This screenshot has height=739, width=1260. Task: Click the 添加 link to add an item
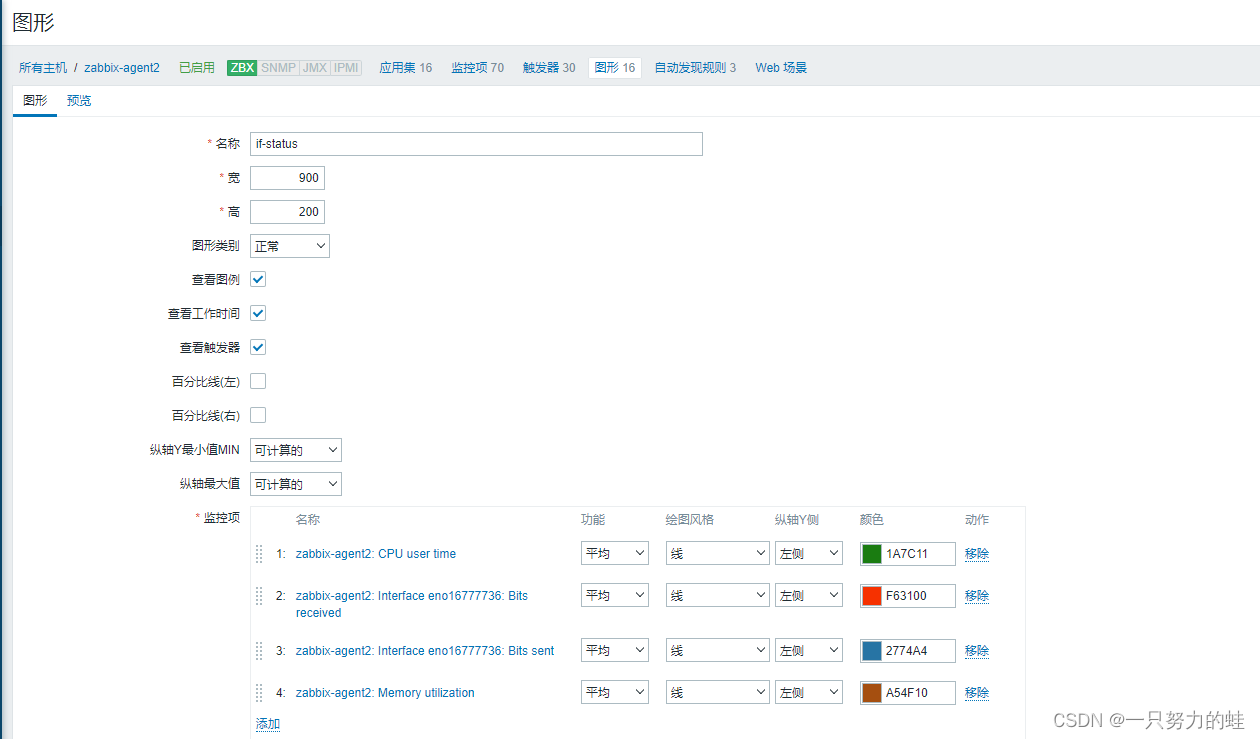tap(267, 722)
